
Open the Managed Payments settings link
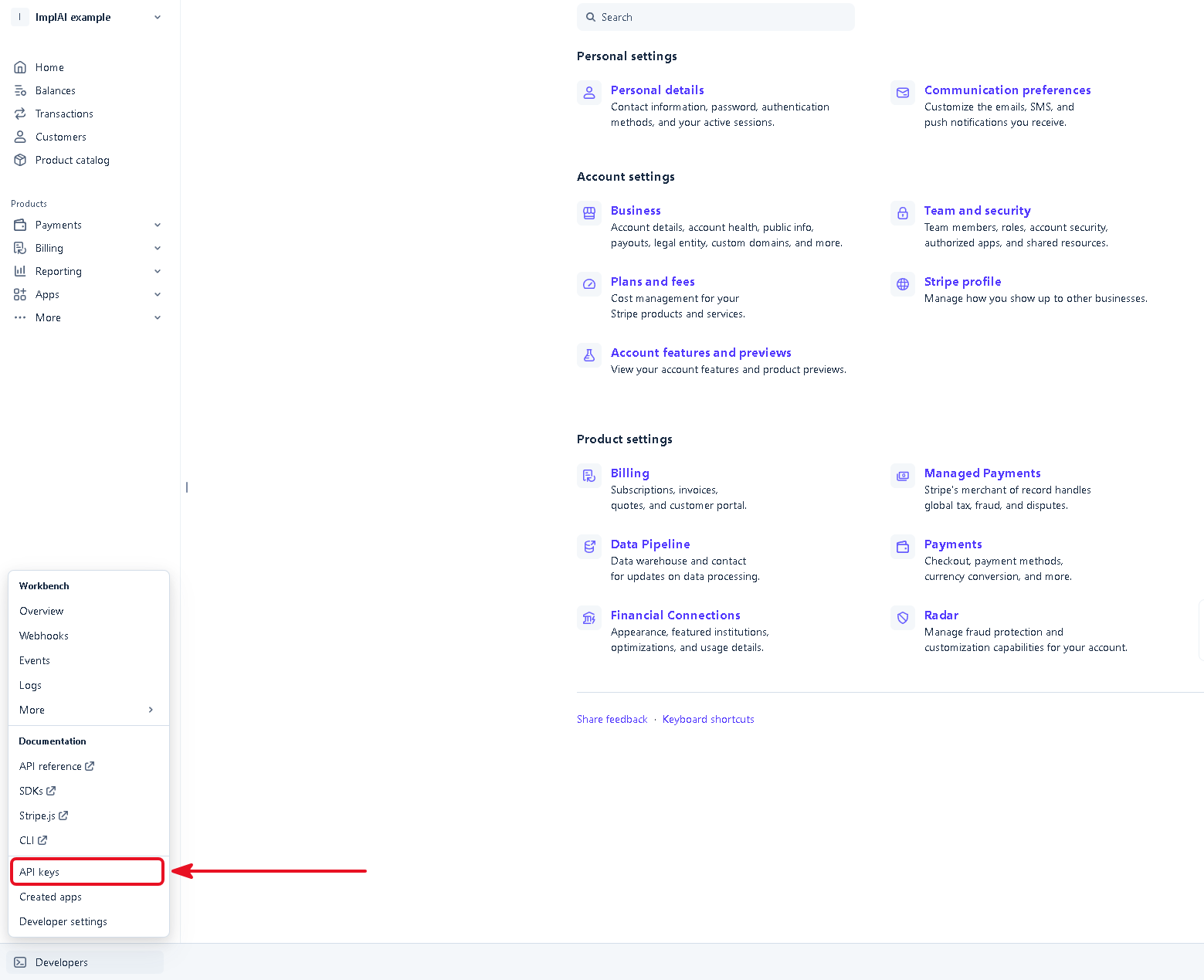982,473
